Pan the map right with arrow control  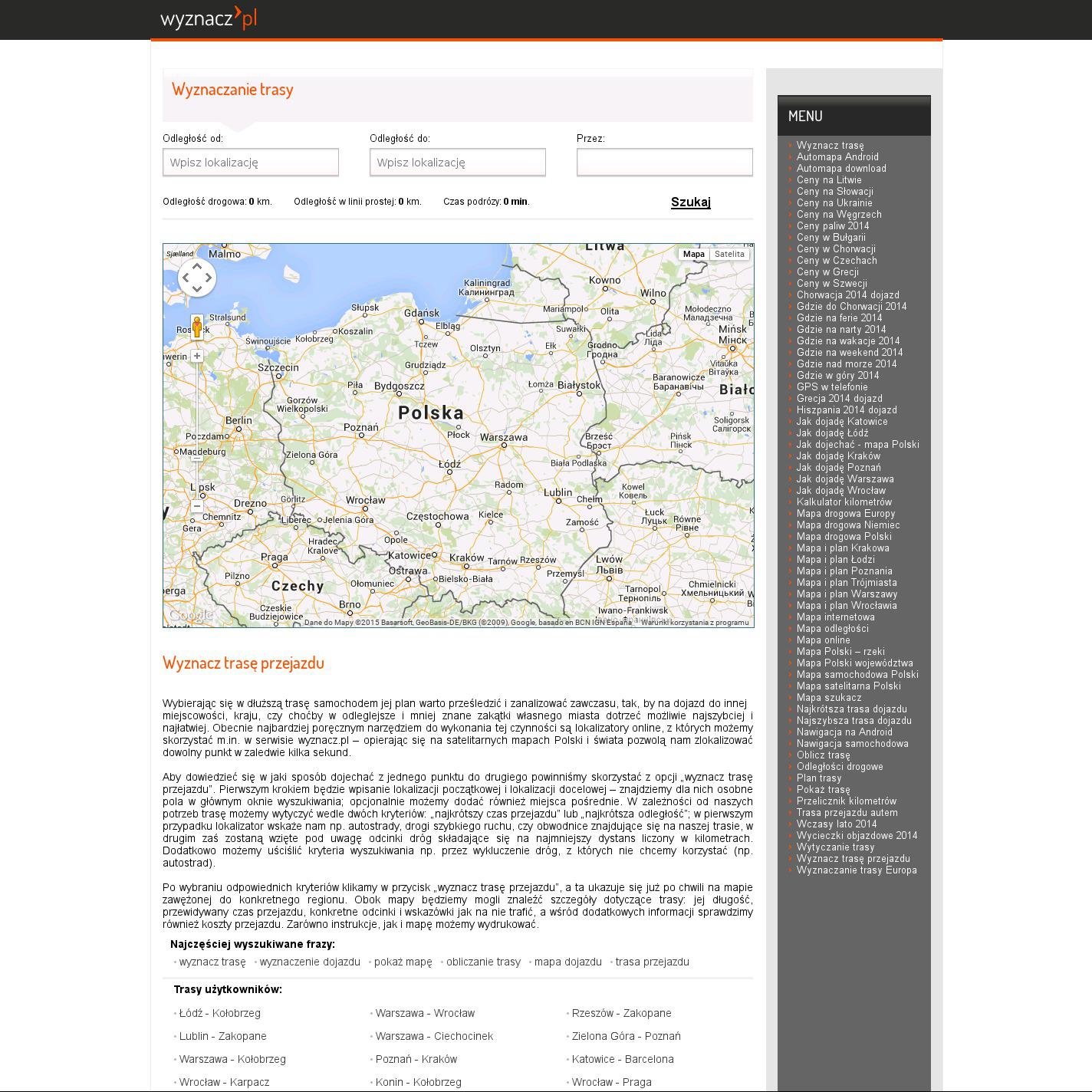point(209,278)
